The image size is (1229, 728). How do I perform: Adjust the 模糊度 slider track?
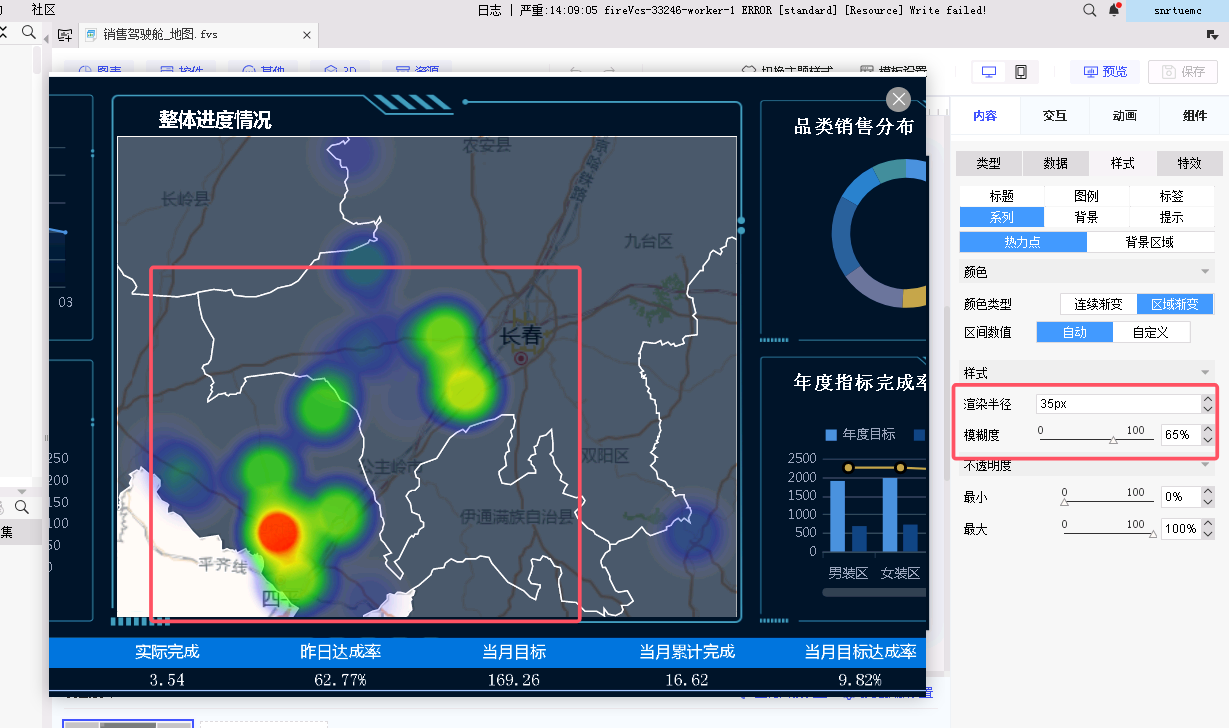1096,439
